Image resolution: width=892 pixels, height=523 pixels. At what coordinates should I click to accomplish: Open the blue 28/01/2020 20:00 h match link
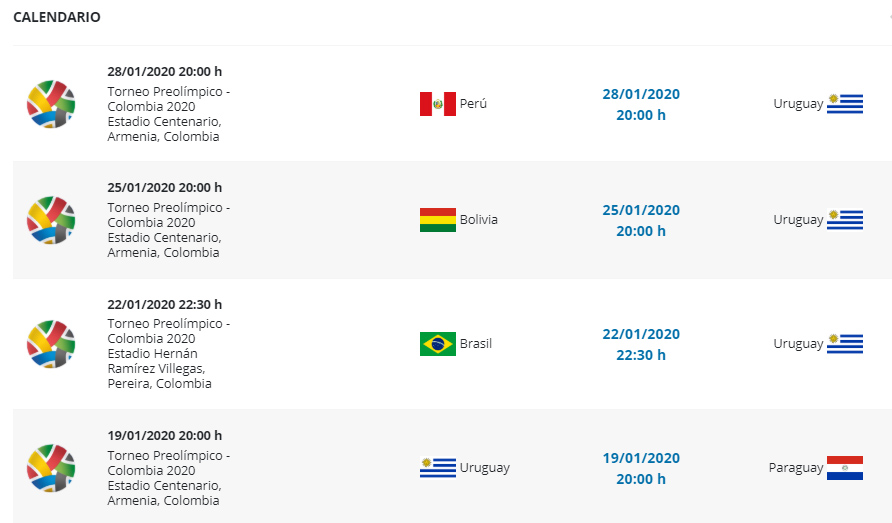pos(641,105)
